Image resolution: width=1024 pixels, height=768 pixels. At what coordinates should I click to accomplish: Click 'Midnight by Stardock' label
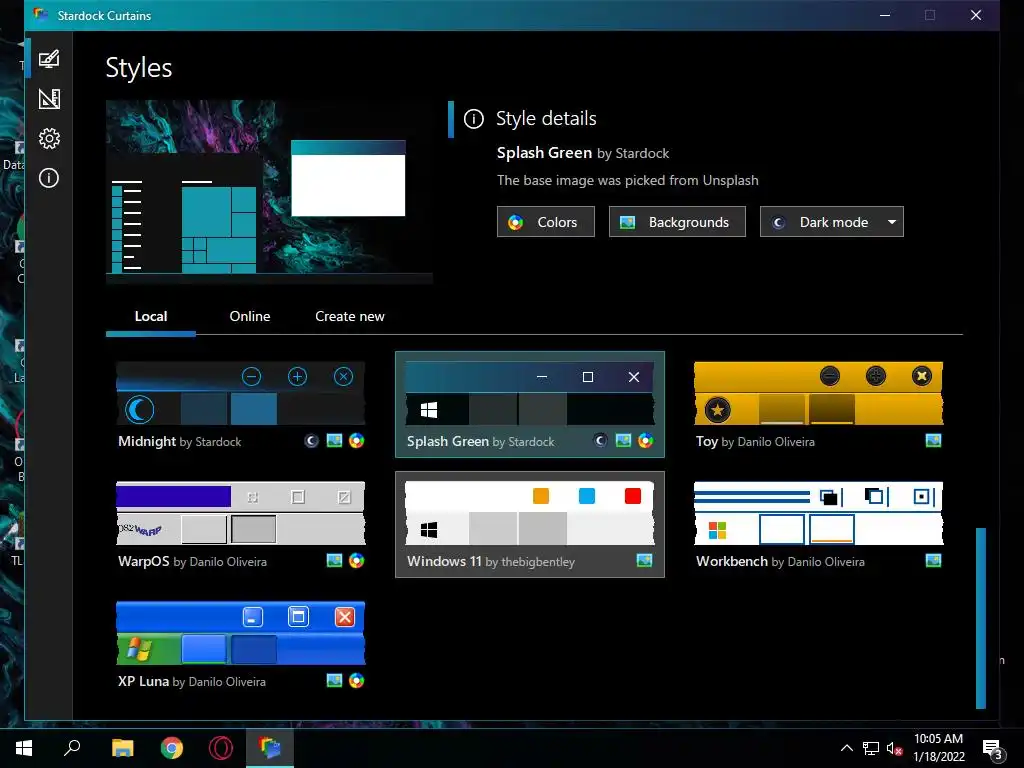click(180, 441)
